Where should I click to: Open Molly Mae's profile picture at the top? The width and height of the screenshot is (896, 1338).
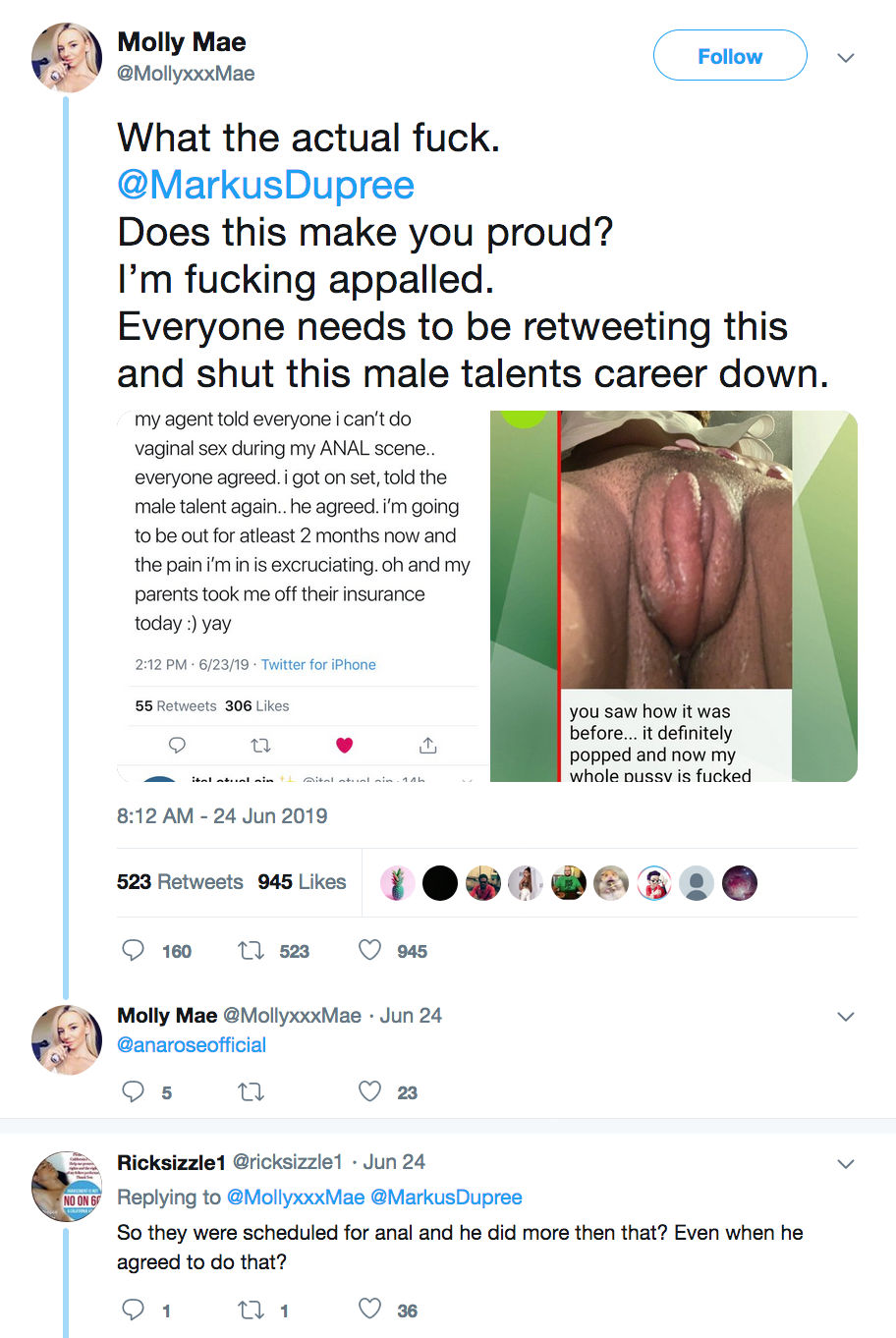[67, 58]
